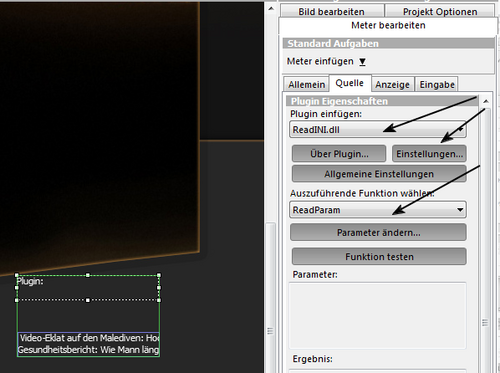Viewport: 500px width, 373px height.
Task: Click the Funktion testen button
Action: (379, 256)
